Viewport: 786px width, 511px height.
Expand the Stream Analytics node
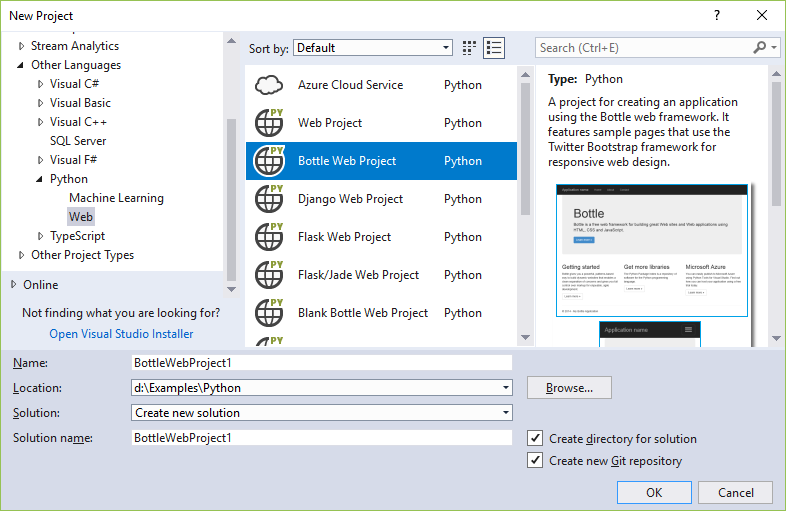(21, 46)
